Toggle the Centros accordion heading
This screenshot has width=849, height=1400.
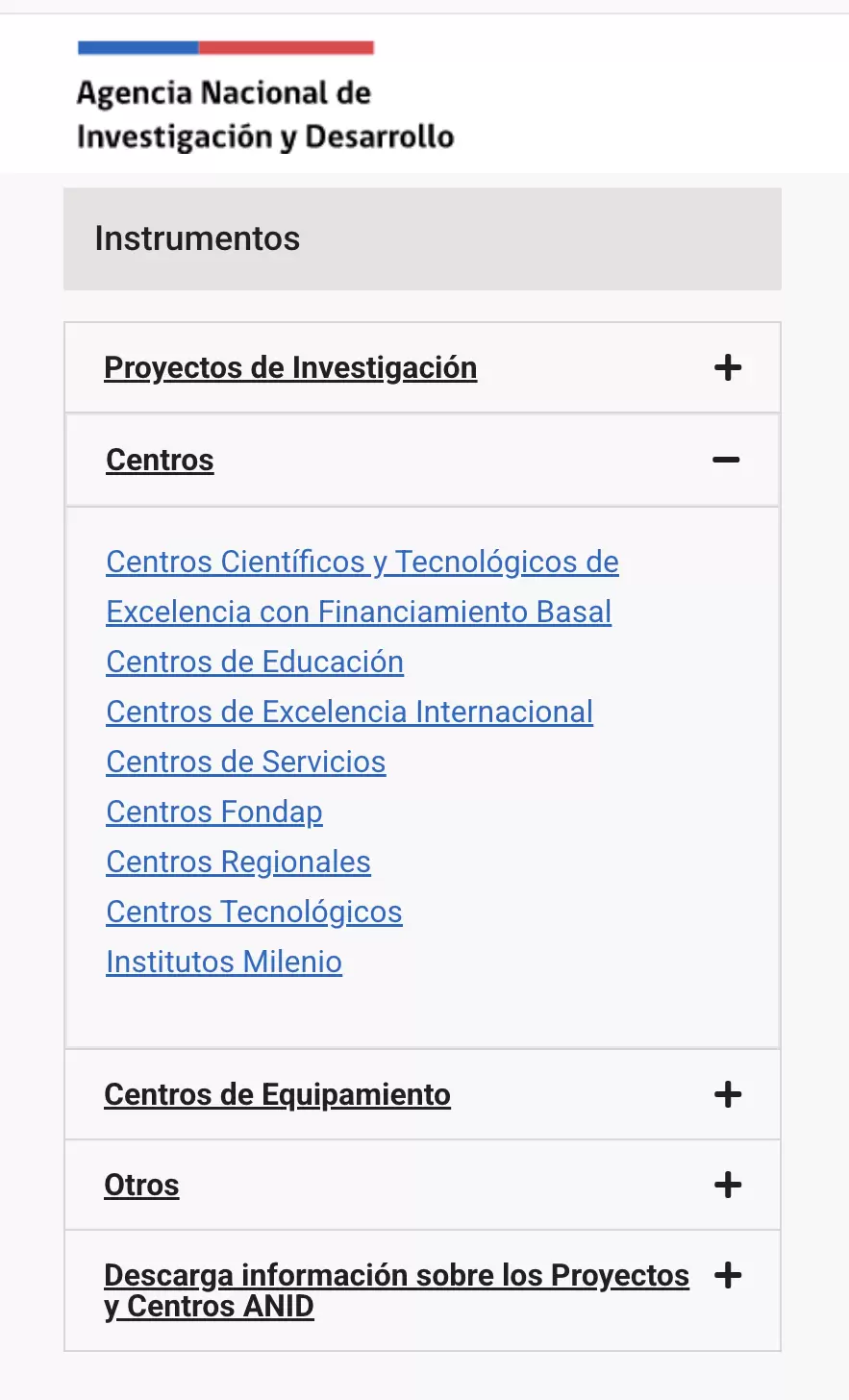pyautogui.click(x=160, y=460)
